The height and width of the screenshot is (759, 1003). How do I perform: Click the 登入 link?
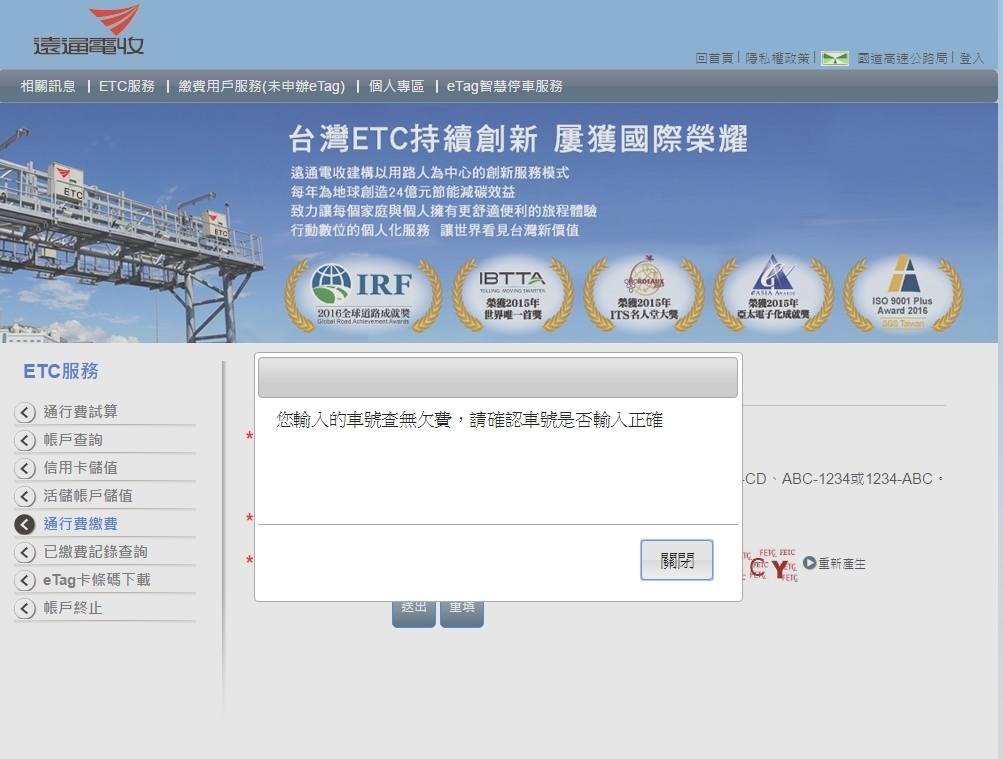[972, 59]
